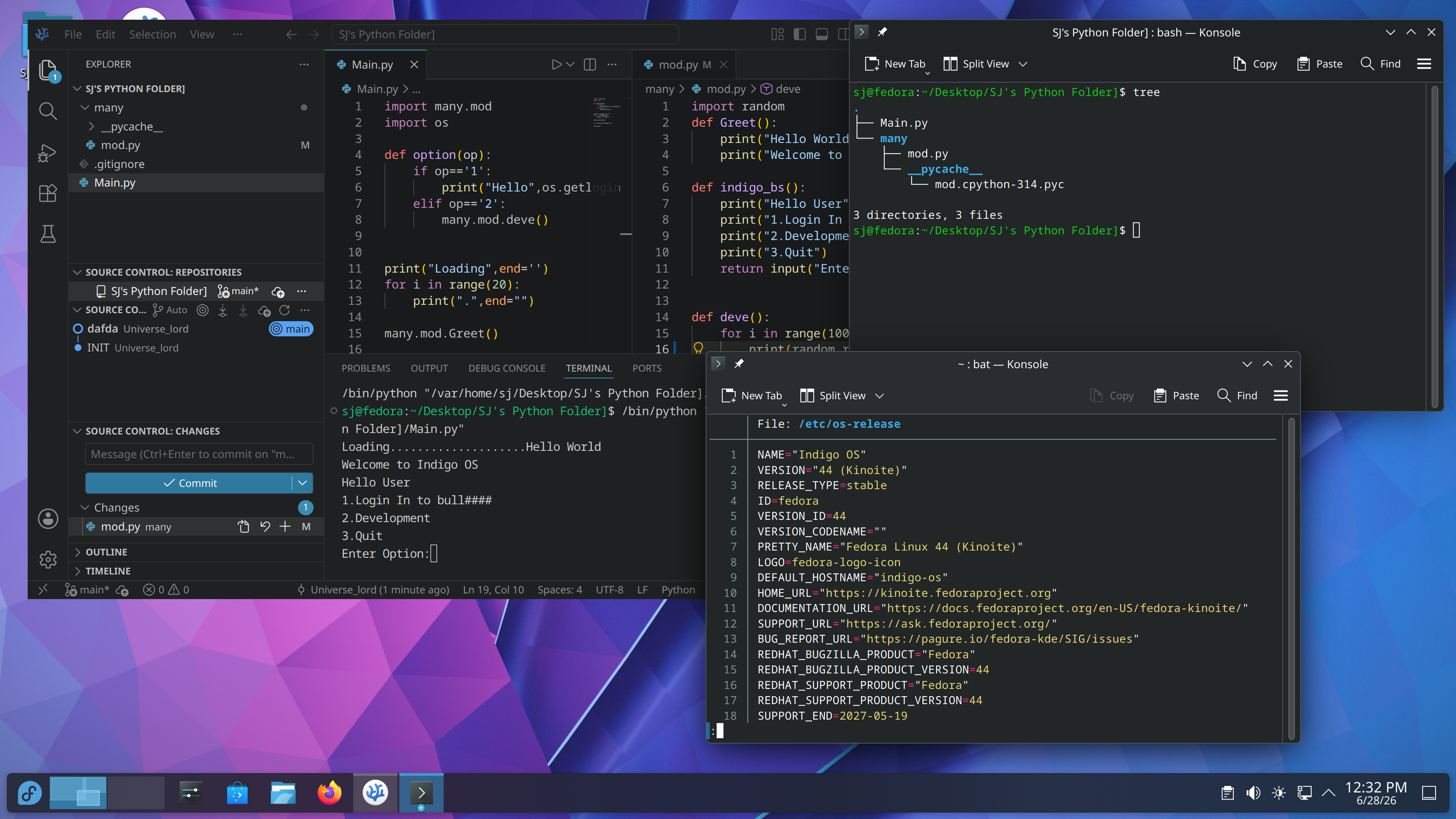The width and height of the screenshot is (1456, 819).
Task: Click the command center search box
Action: coord(505,35)
